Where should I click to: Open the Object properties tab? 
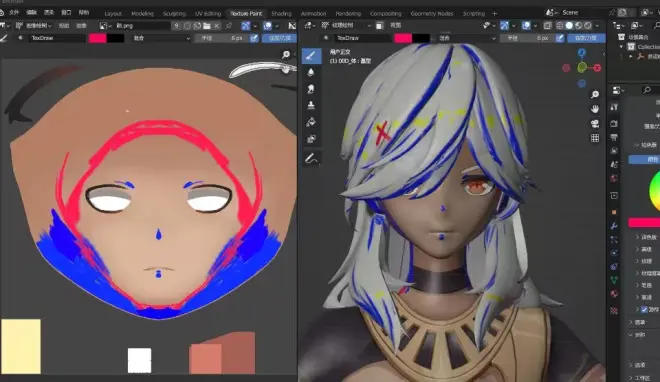pyautogui.click(x=614, y=212)
